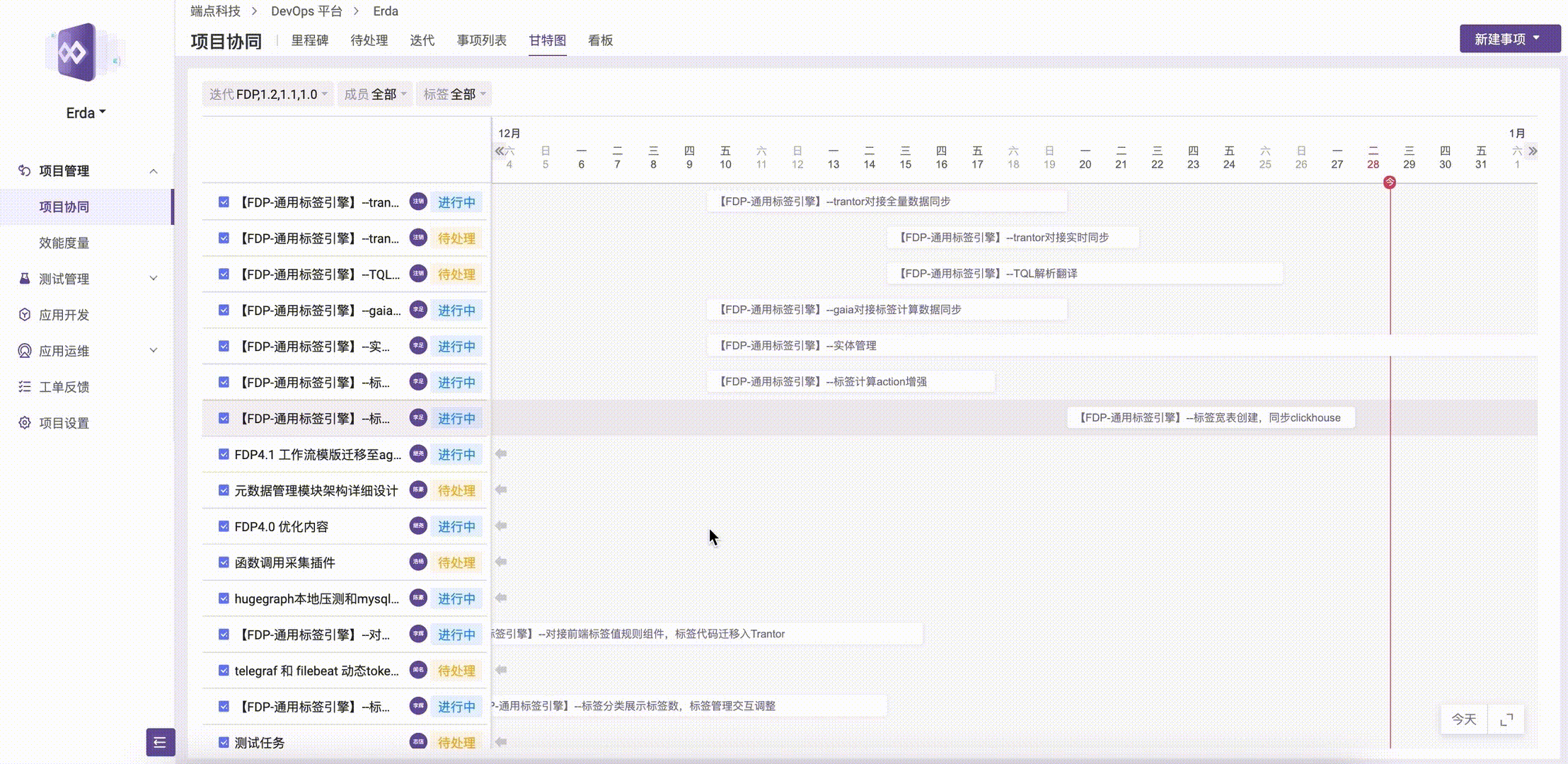Screen dimensions: 1568x764
Task: Toggle the checkbox beside FDP4.0 优化内容
Action: 223,526
